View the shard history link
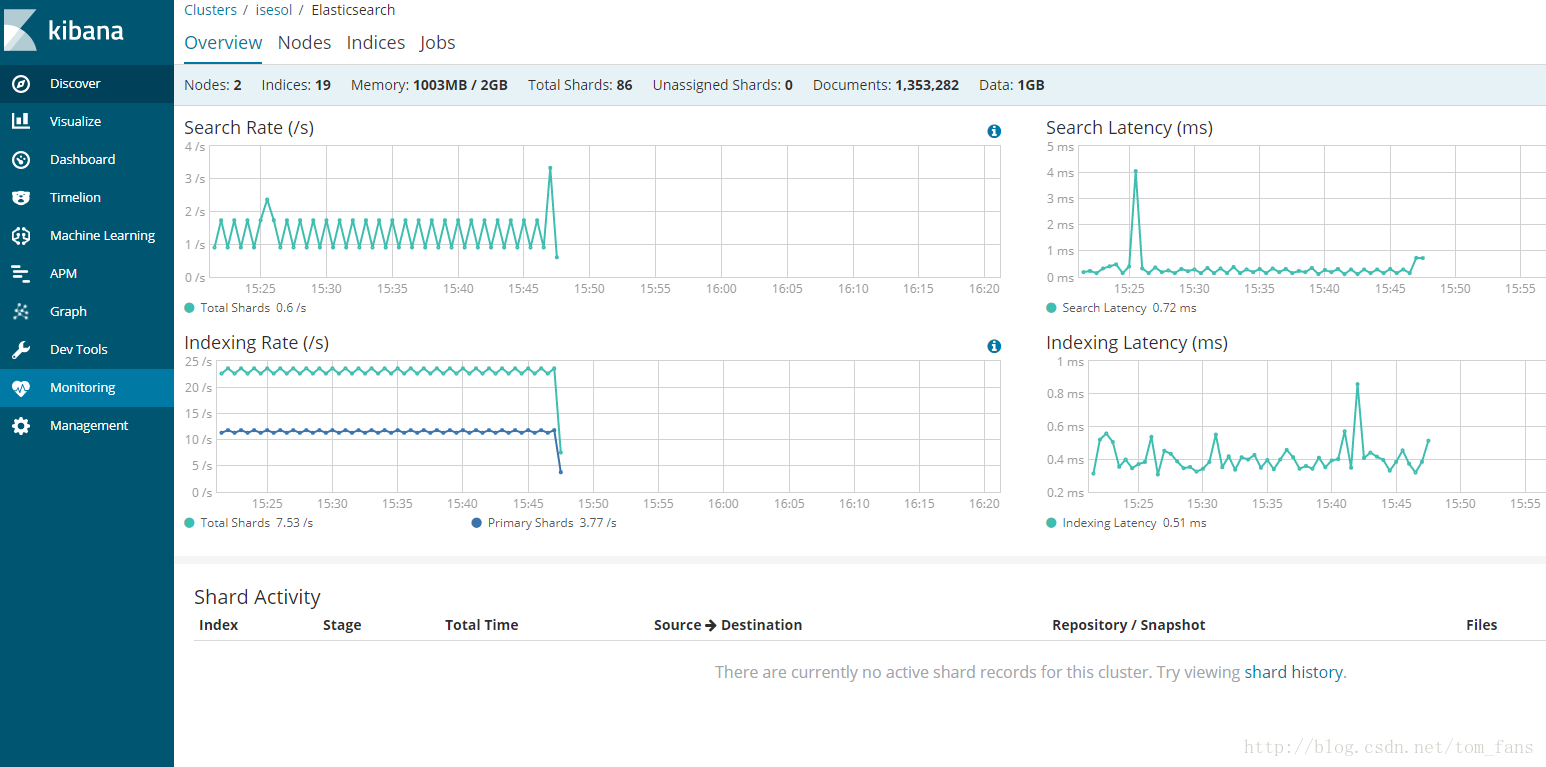Screen dimensions: 1546x767 [x=1293, y=672]
